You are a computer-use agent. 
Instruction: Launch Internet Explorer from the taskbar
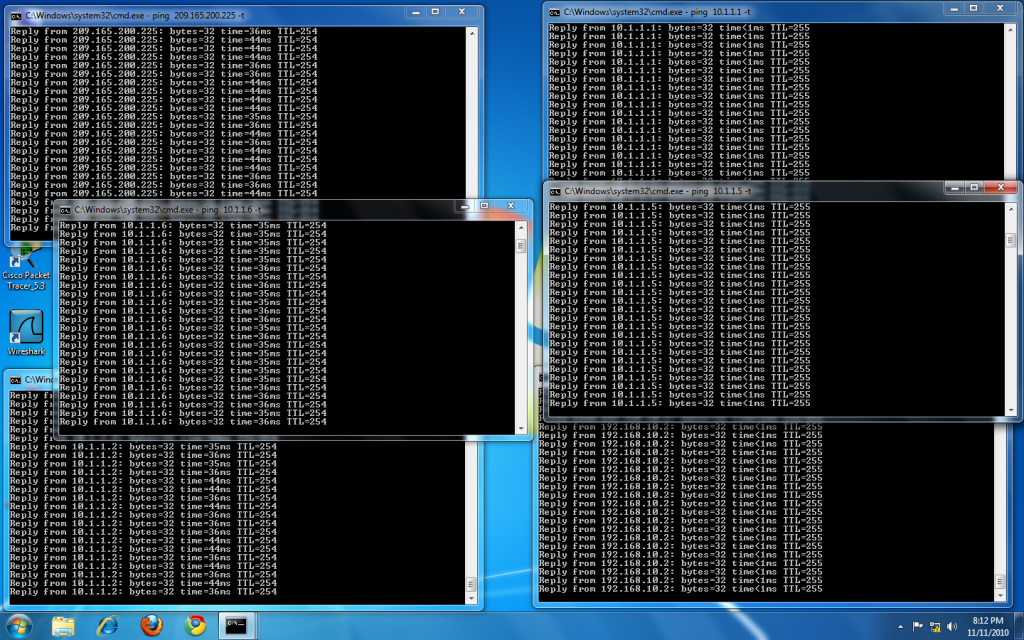(x=108, y=626)
